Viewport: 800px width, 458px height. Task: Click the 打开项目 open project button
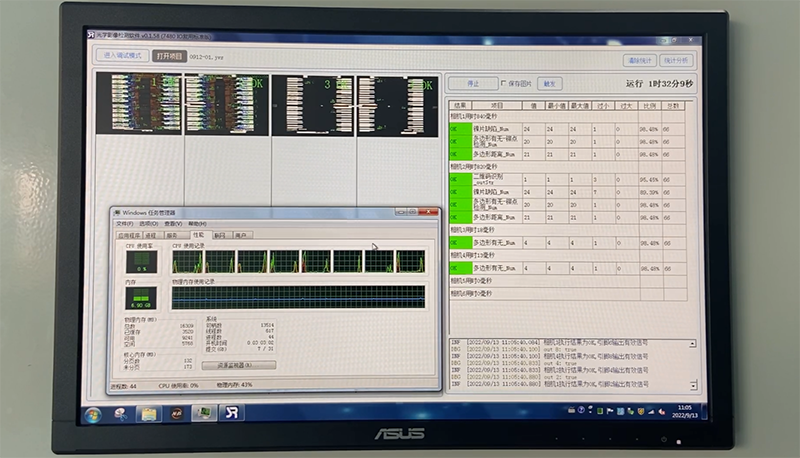click(169, 57)
